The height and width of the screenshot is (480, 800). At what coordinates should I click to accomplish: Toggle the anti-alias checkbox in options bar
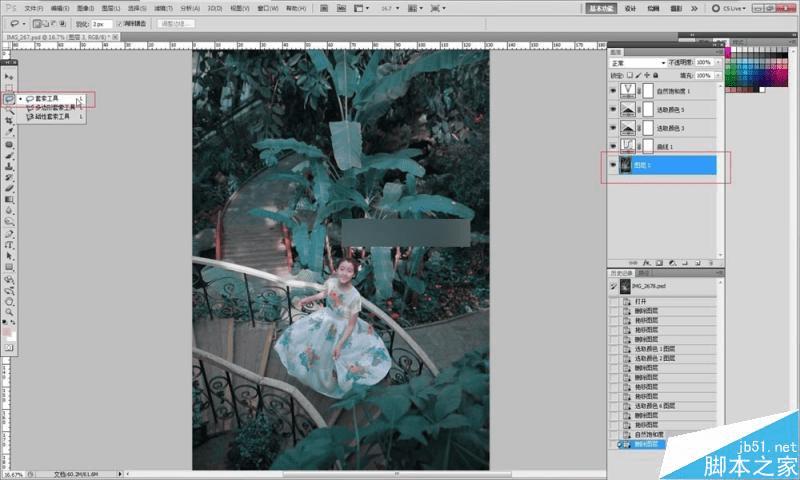click(120, 22)
